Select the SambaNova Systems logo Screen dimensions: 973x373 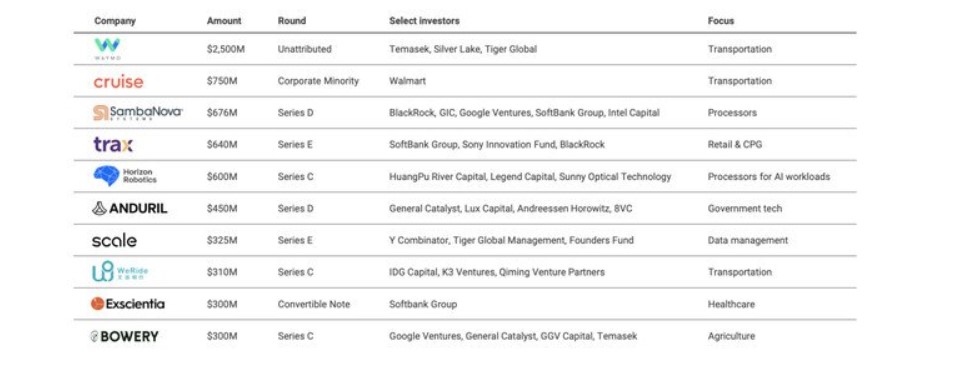click(138, 113)
